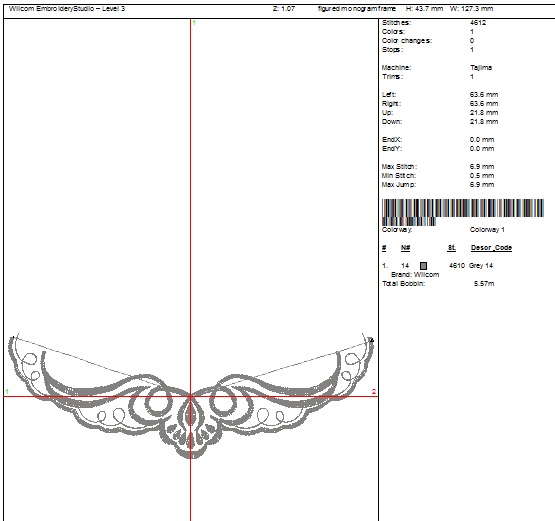Click the Brand: Wilcom text

pos(415,275)
